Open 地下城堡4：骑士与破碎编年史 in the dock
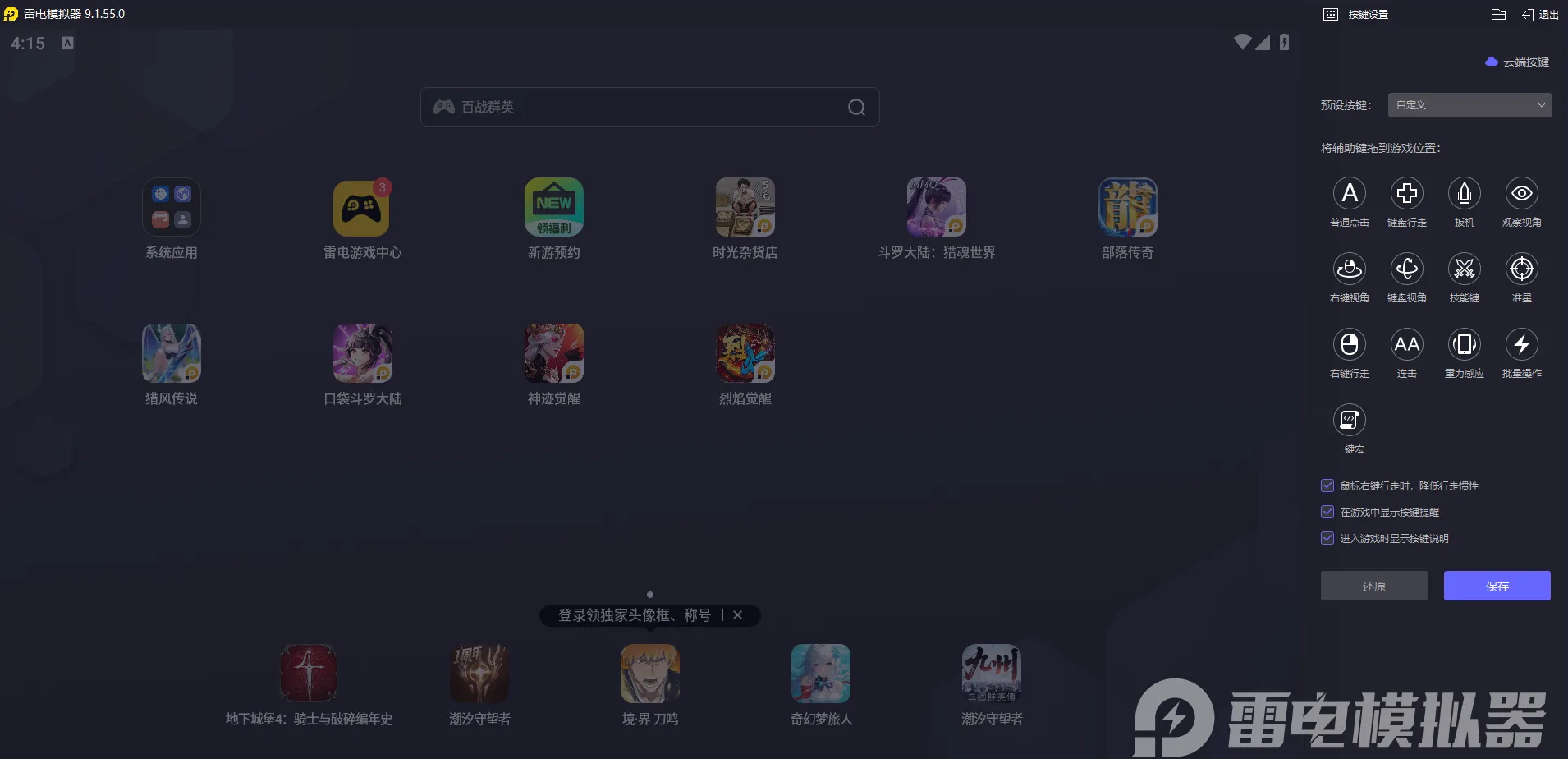The image size is (1568, 759). click(x=309, y=674)
